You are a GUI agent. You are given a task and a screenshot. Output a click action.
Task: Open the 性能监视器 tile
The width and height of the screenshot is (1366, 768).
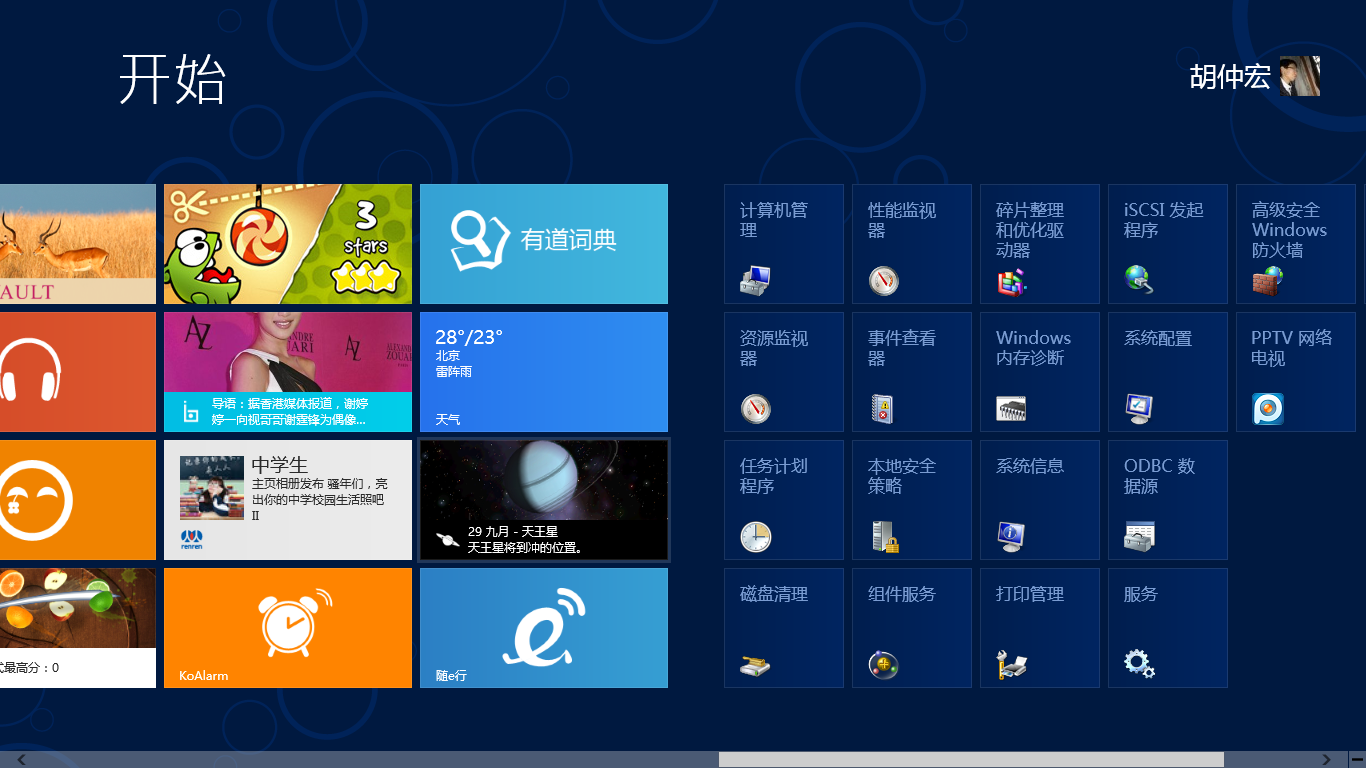pos(912,244)
